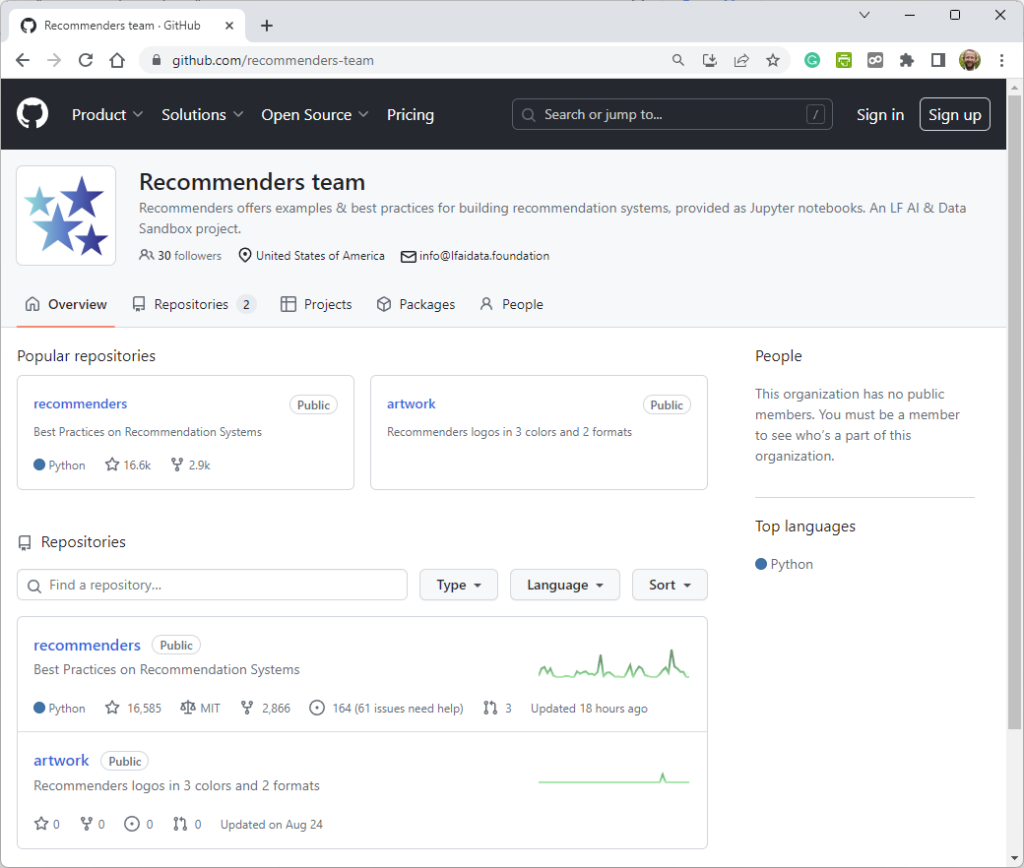Open the Extensions puzzle icon
Image resolution: width=1024 pixels, height=868 pixels.
906,60
